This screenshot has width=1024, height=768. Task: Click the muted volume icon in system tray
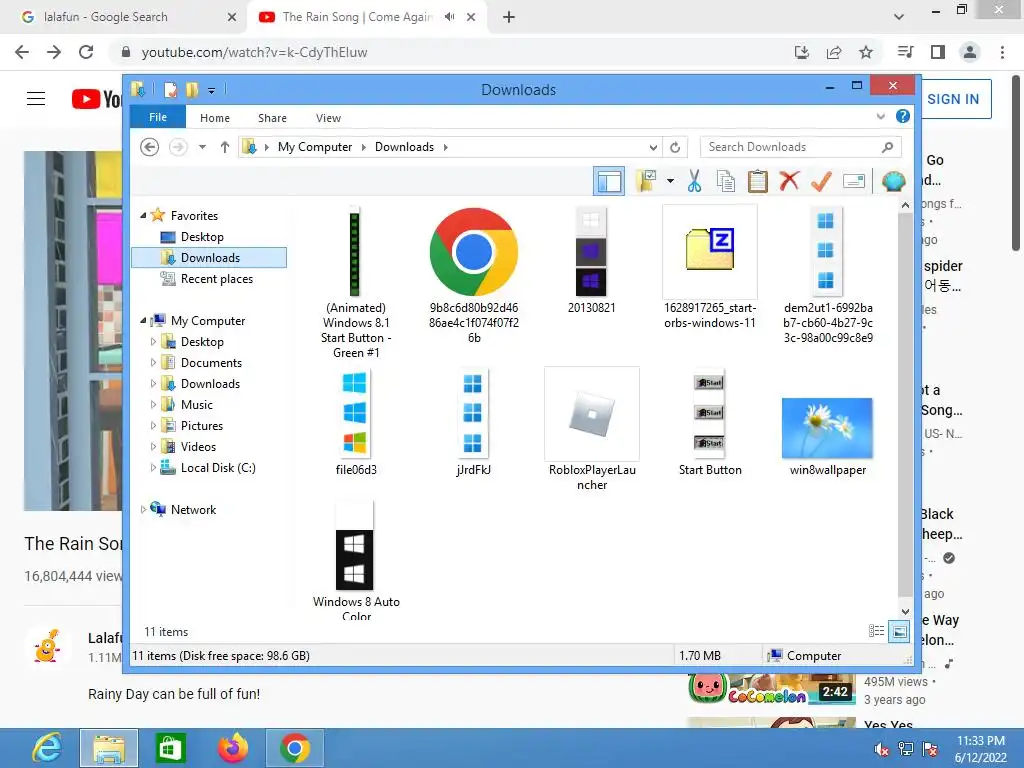(x=881, y=749)
